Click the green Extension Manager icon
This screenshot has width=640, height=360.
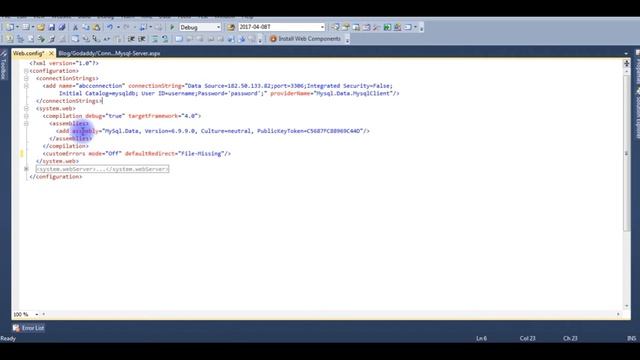[387, 27]
